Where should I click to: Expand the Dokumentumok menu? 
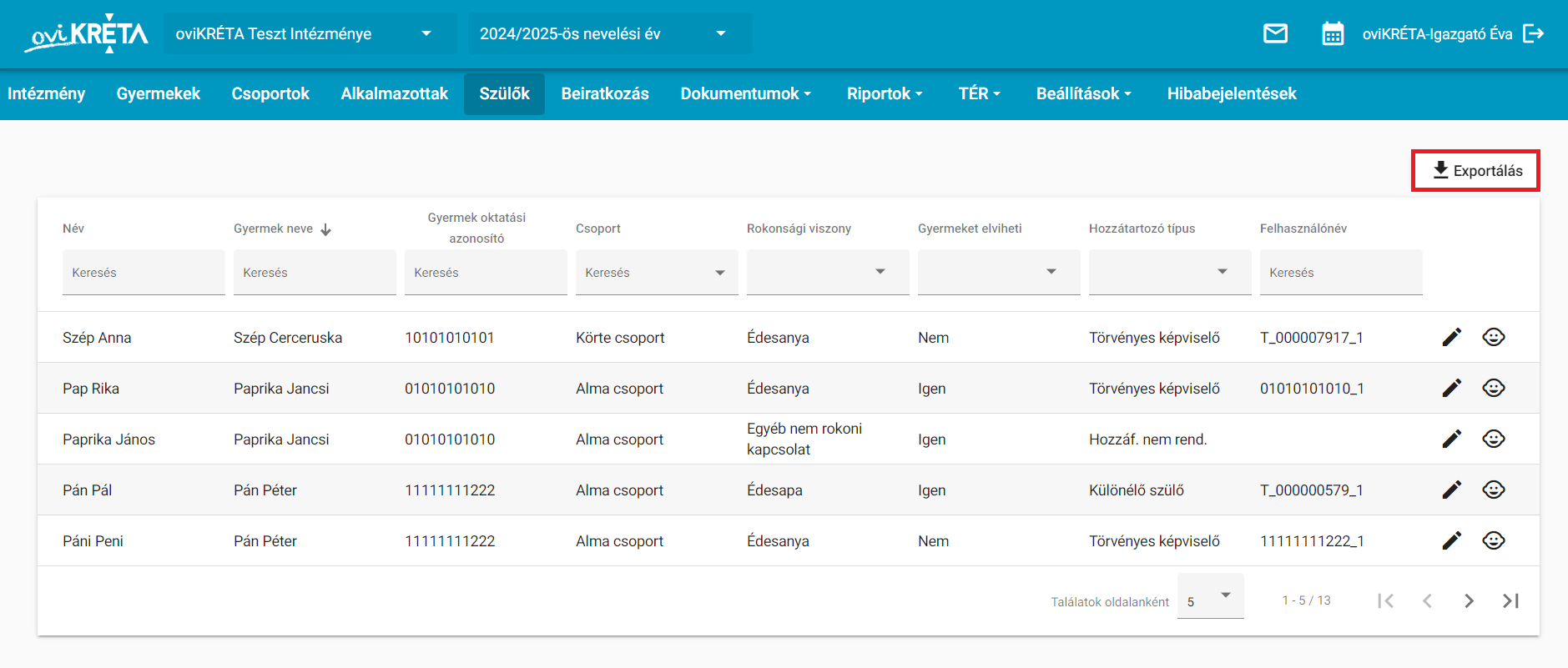tap(745, 93)
